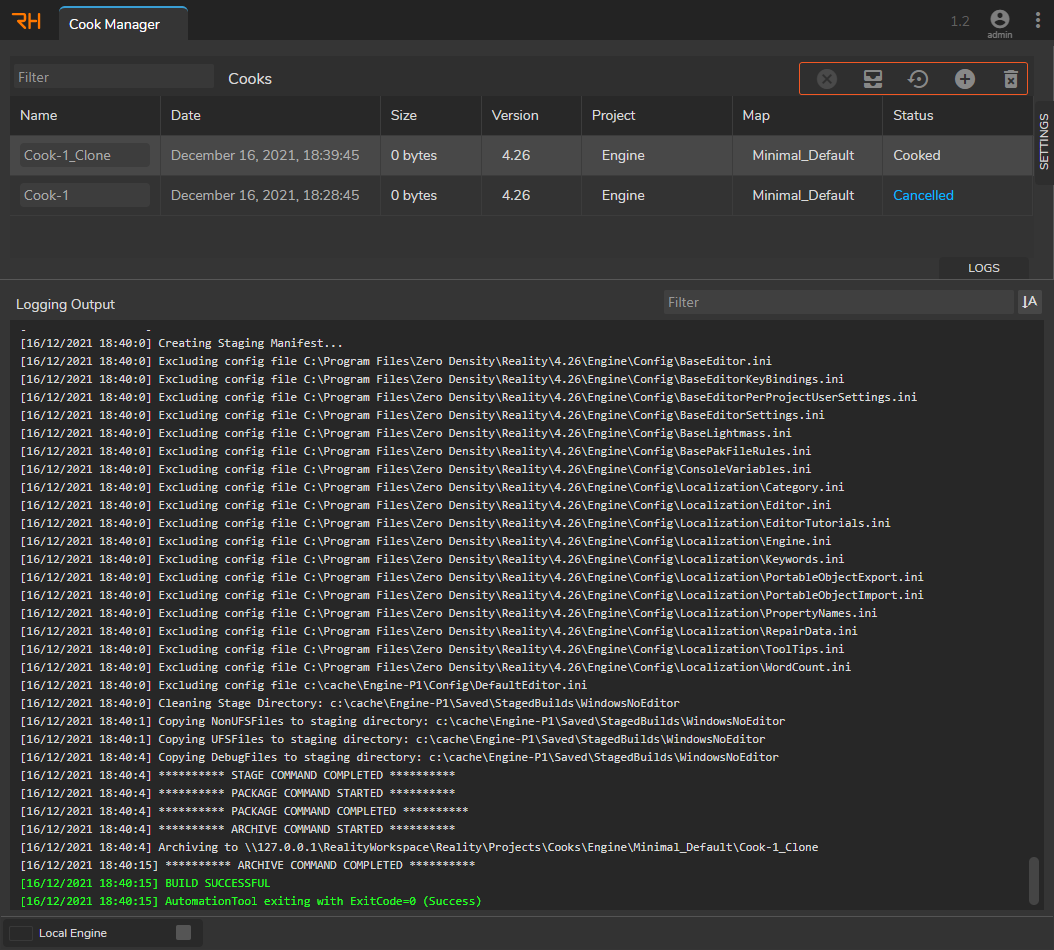Click the green BUILD SUCCESSFUL log line

pos(145,883)
